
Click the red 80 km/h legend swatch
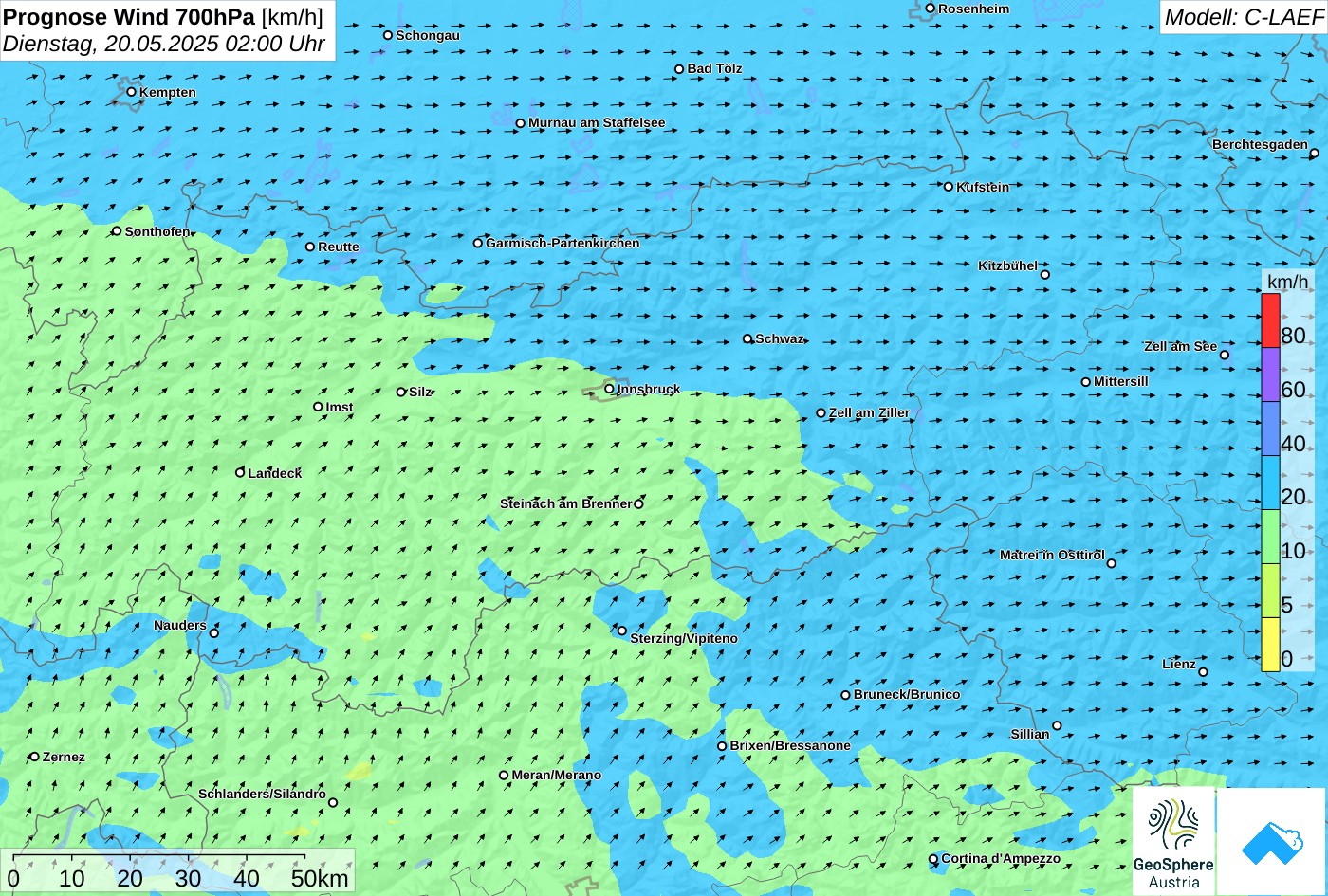click(1270, 320)
